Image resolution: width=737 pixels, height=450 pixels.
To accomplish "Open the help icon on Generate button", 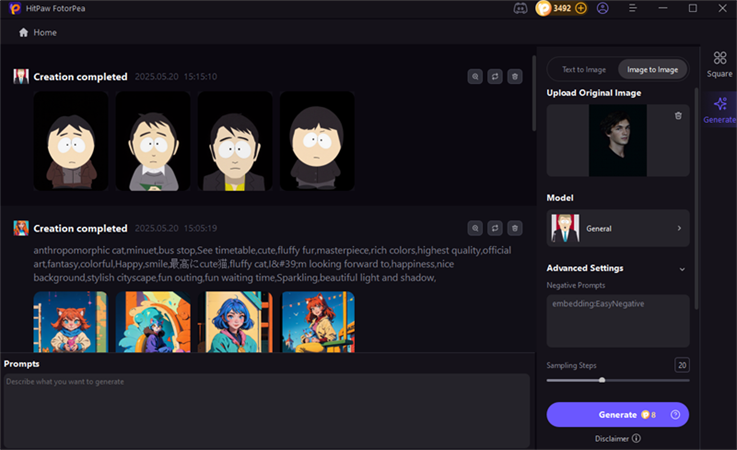I will (675, 415).
